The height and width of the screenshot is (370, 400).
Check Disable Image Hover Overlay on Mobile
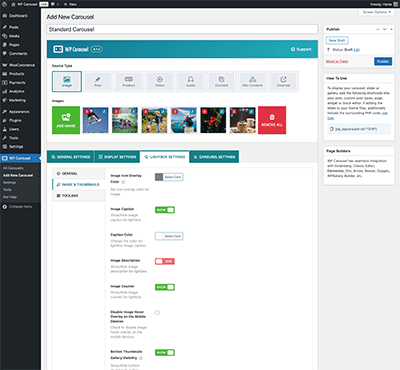tap(157, 313)
